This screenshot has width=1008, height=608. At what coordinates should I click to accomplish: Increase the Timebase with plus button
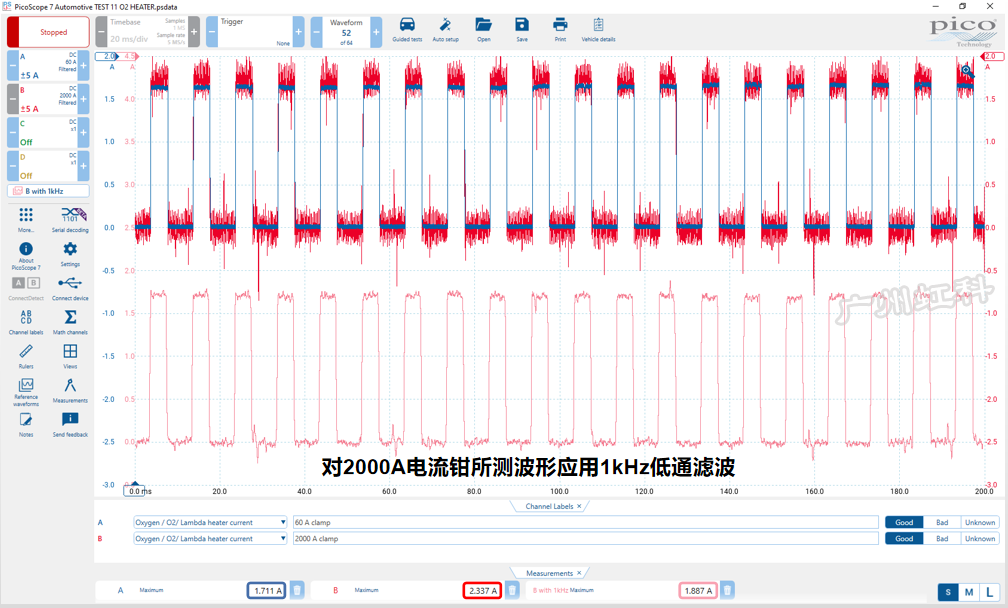tap(194, 31)
